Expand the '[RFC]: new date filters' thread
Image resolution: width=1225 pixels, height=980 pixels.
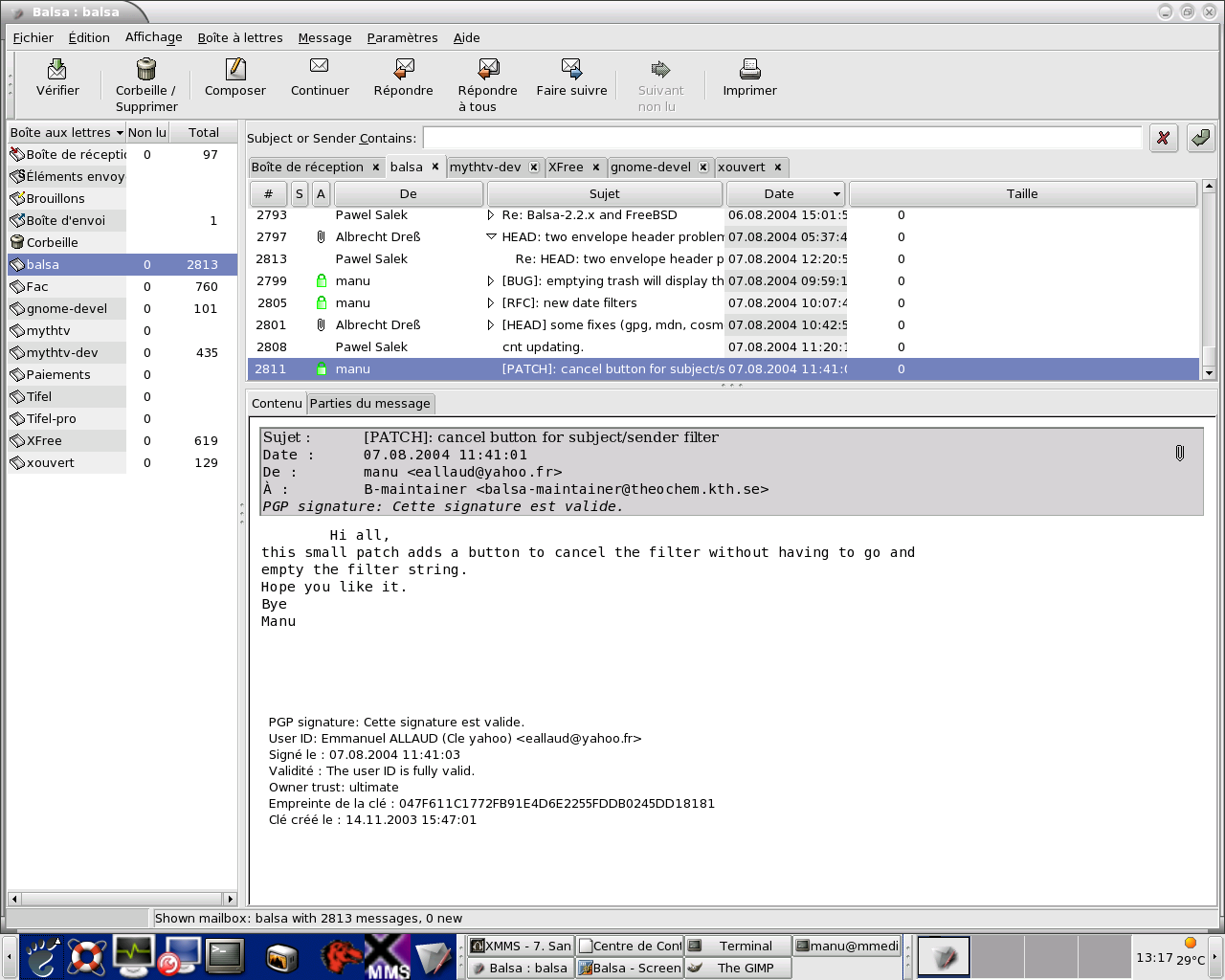coord(491,303)
